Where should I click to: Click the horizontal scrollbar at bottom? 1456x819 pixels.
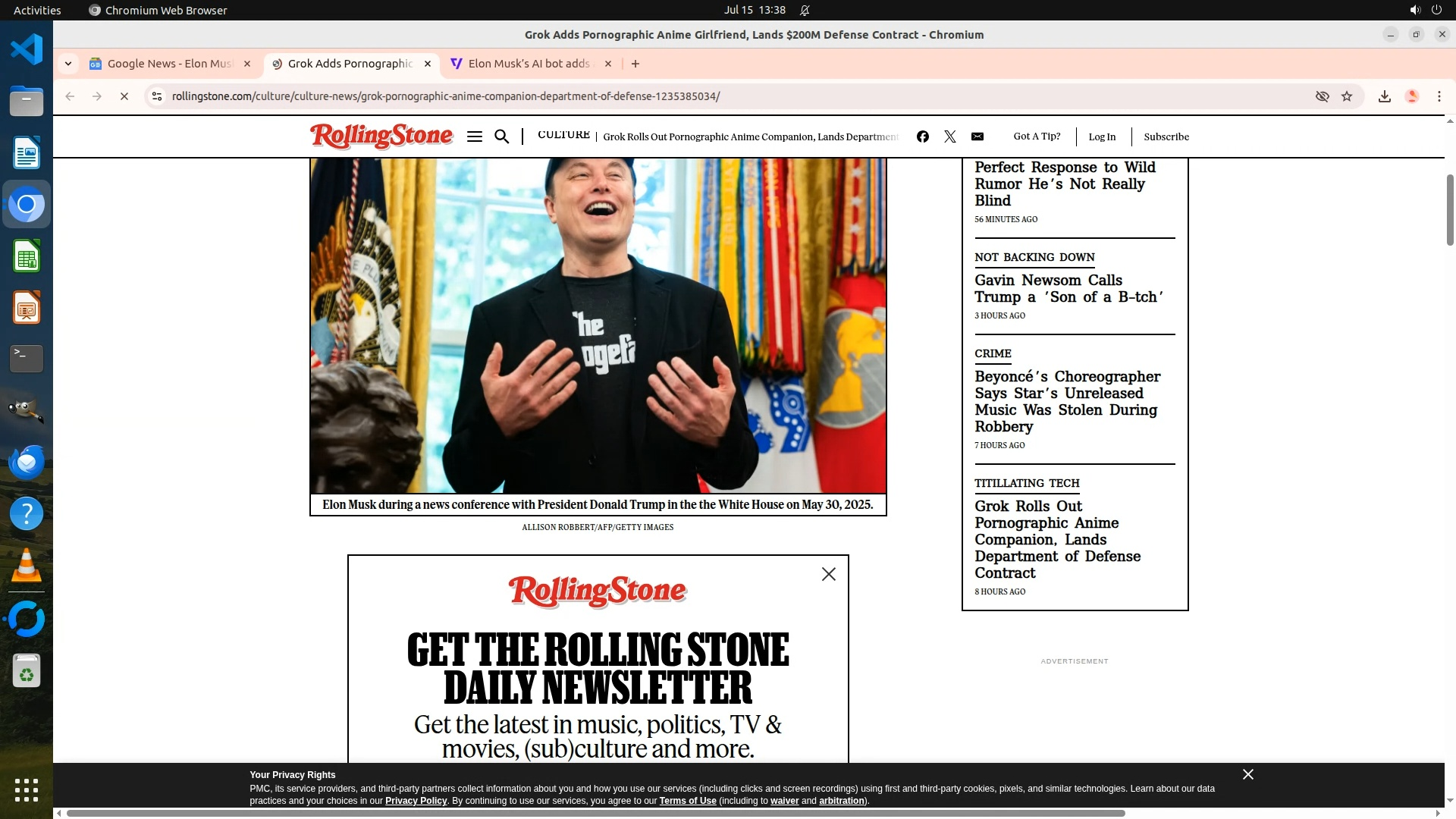coord(595,813)
